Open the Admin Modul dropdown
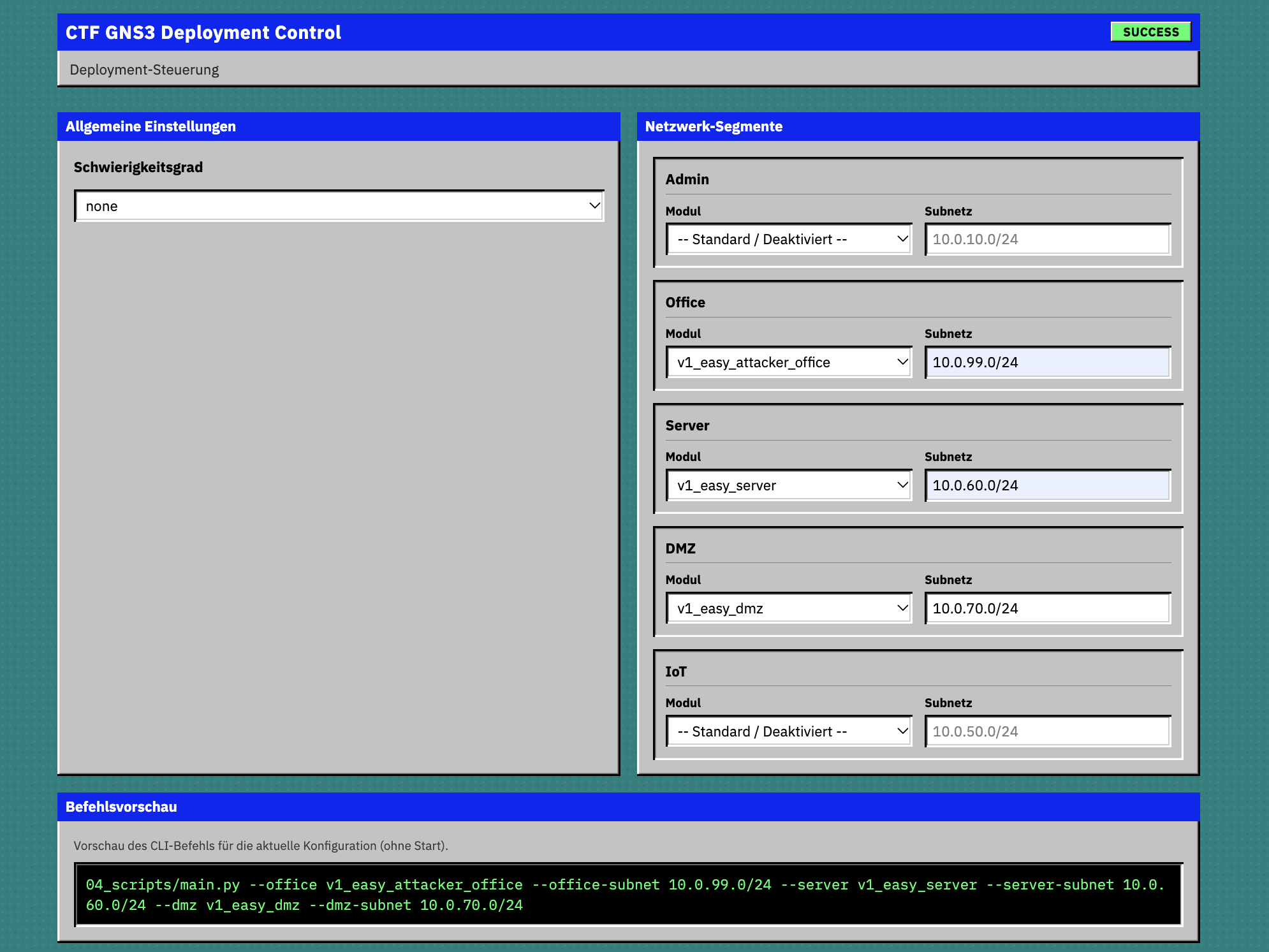 point(789,239)
